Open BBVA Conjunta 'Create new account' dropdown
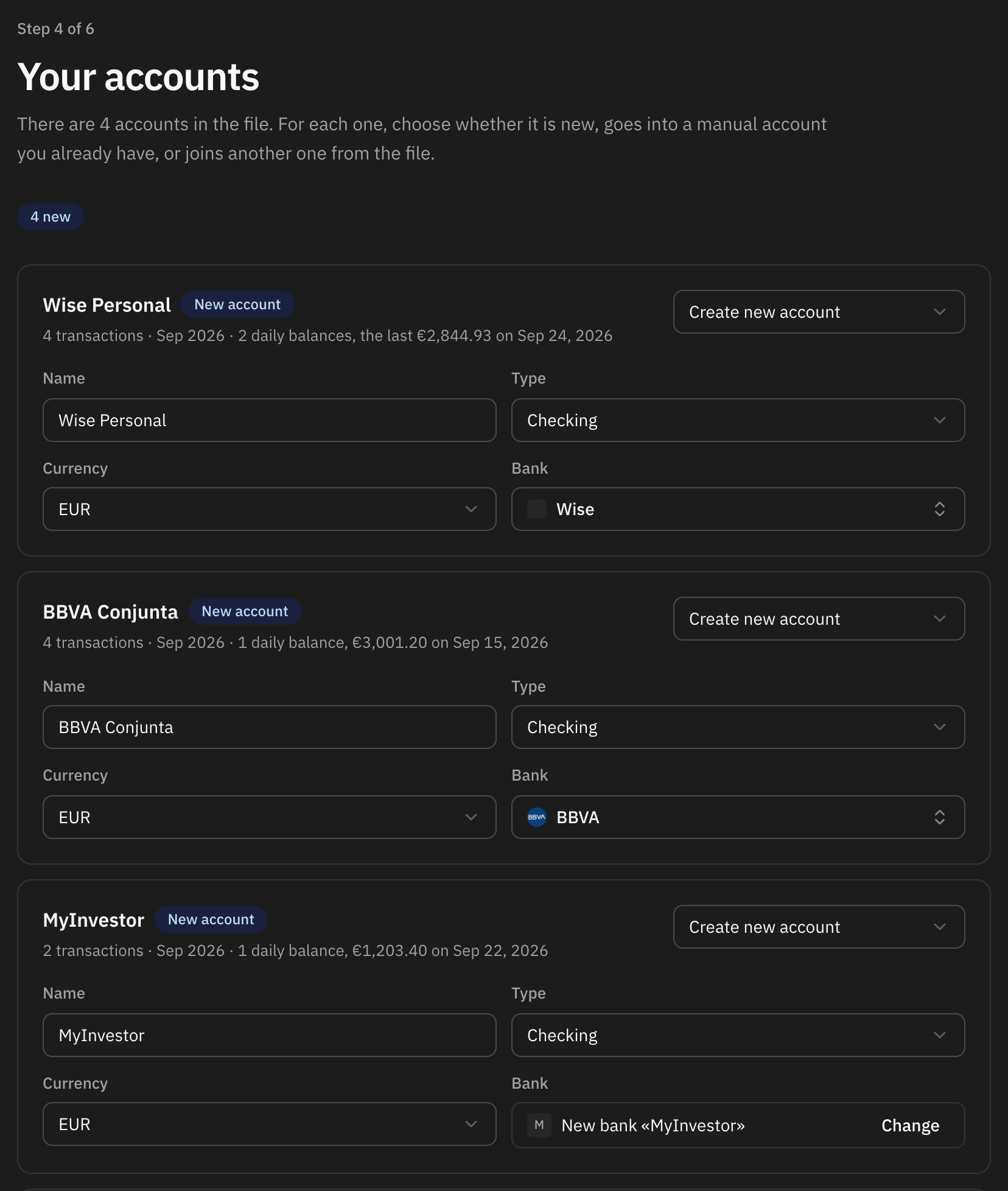Screen dimensions: 1008x1191 819,619
